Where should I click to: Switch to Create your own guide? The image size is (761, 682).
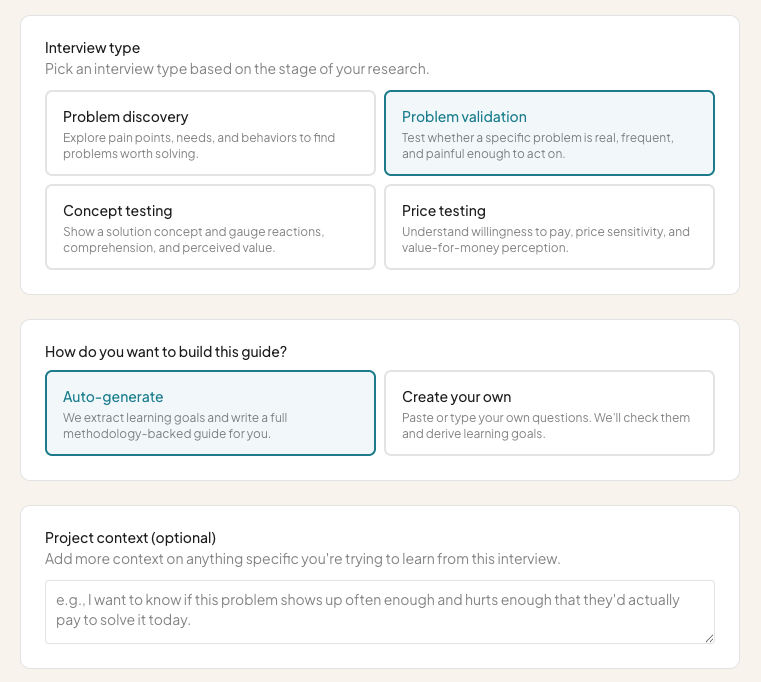[x=549, y=413]
